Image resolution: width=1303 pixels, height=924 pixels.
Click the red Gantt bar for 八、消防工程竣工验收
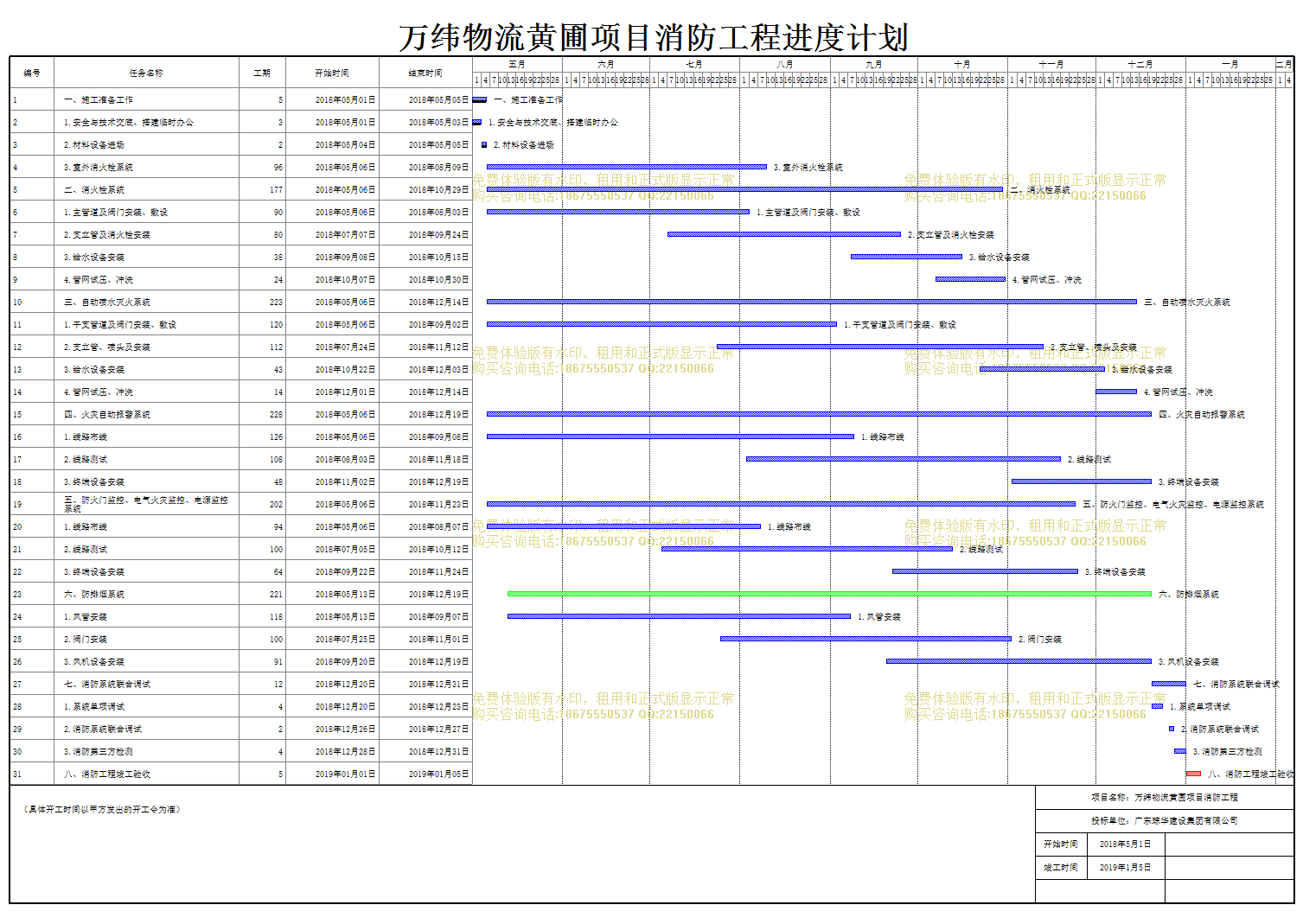coord(1193,774)
